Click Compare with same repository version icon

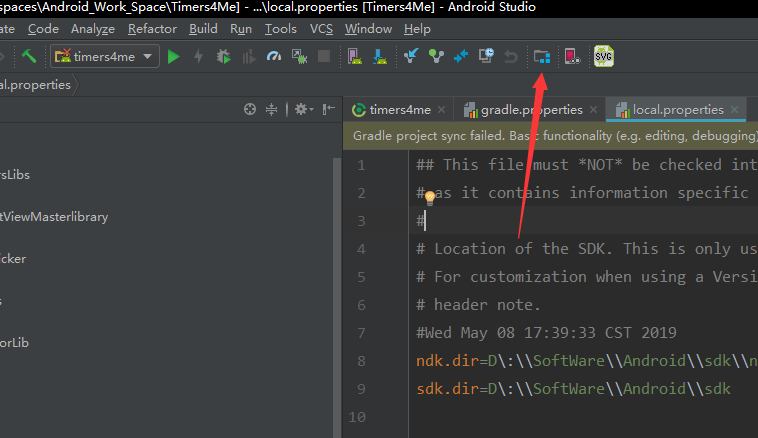click(461, 57)
